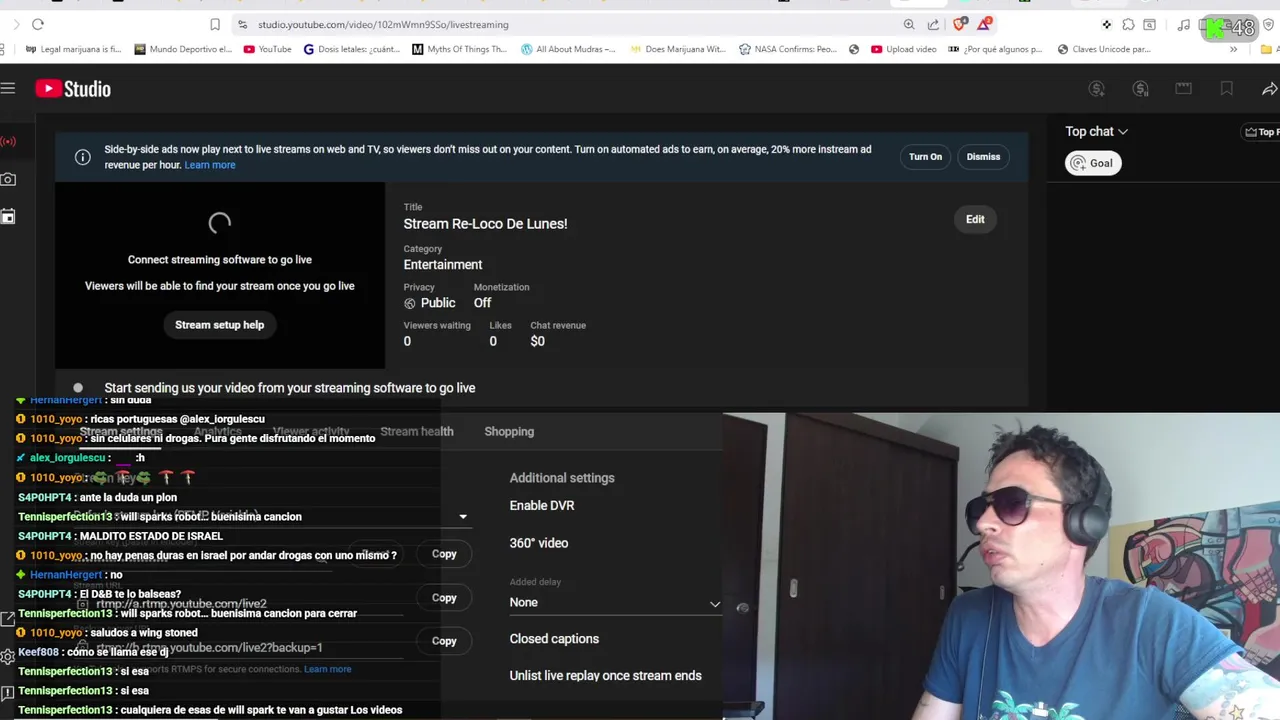The width and height of the screenshot is (1280, 720).
Task: Copy the backup server URL
Action: 444,641
